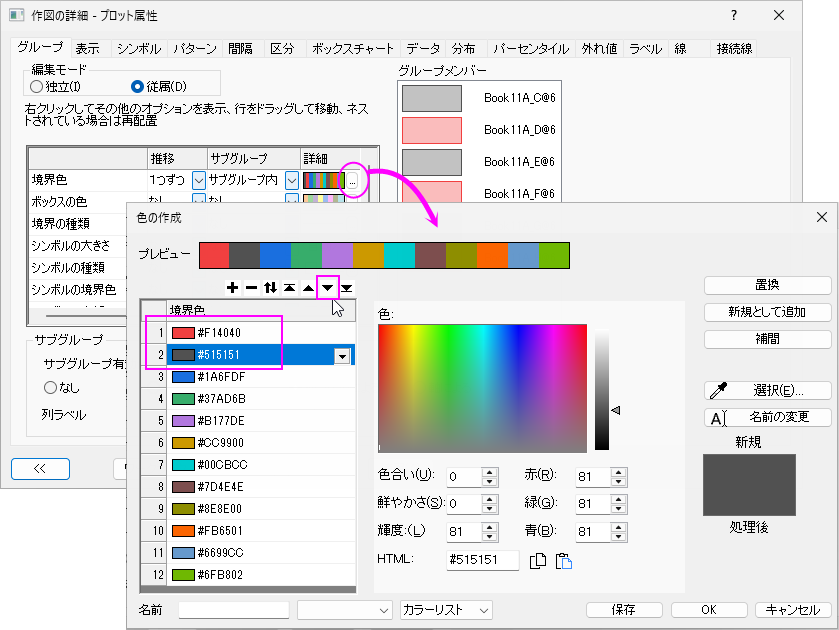Image resolution: width=839 pixels, height=630 pixels.
Task: Click the 置換 button
Action: tap(767, 285)
